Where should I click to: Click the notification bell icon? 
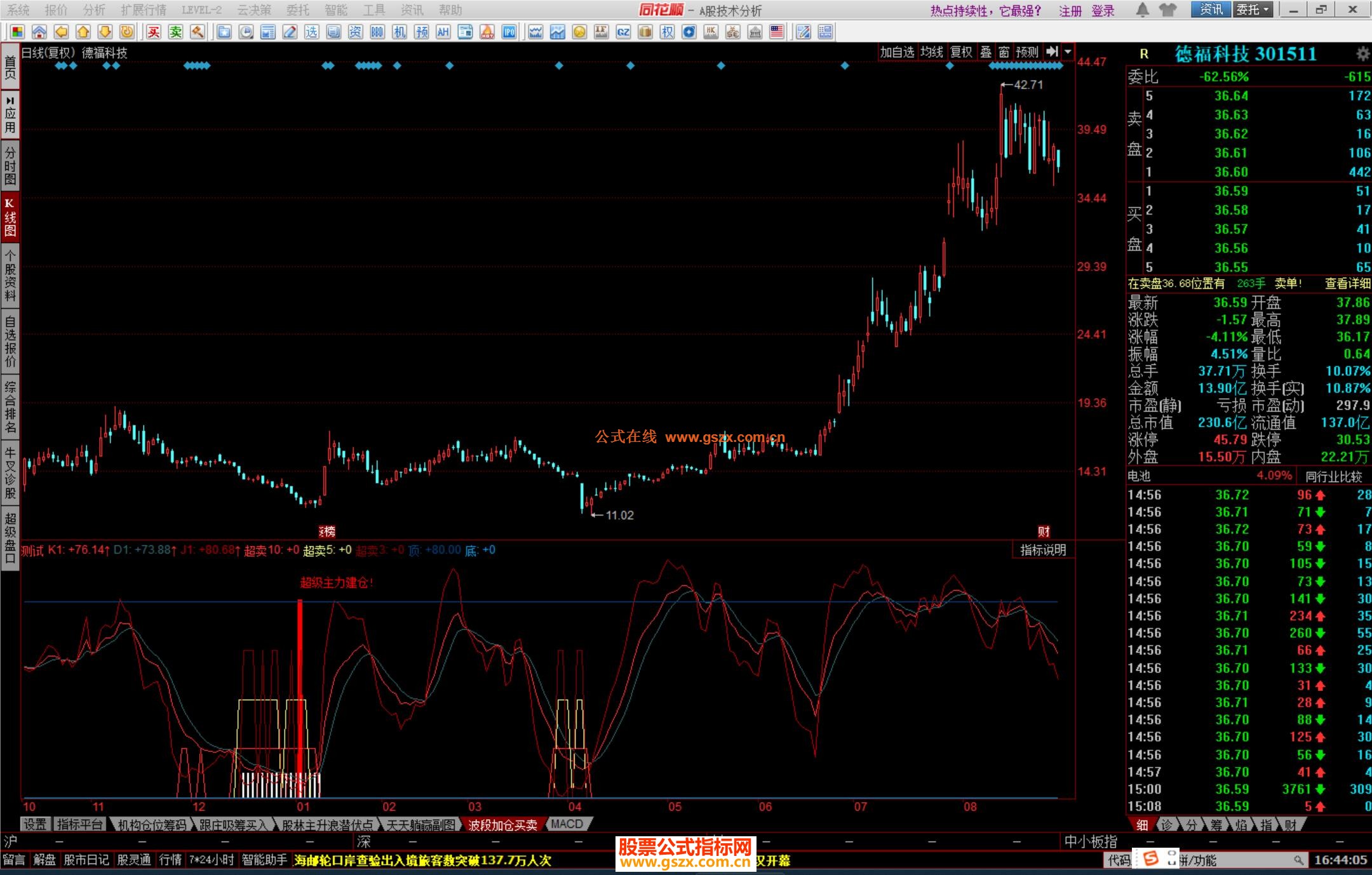(1142, 10)
